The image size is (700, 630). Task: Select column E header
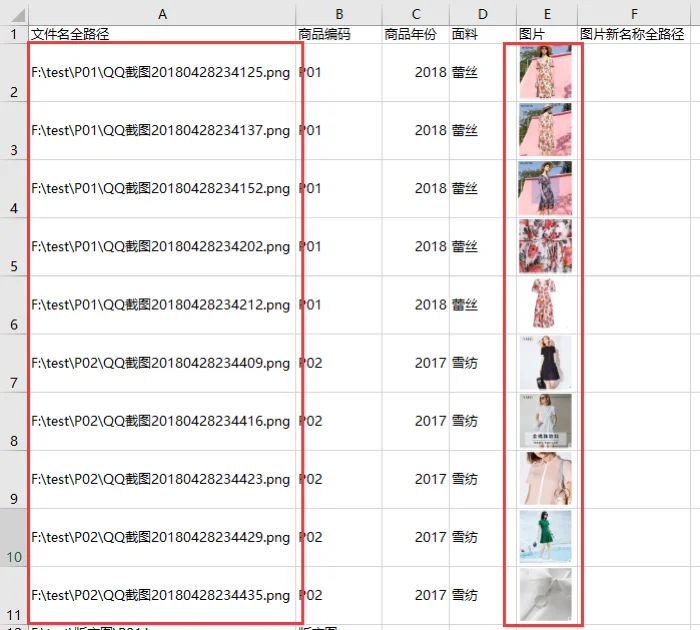547,14
